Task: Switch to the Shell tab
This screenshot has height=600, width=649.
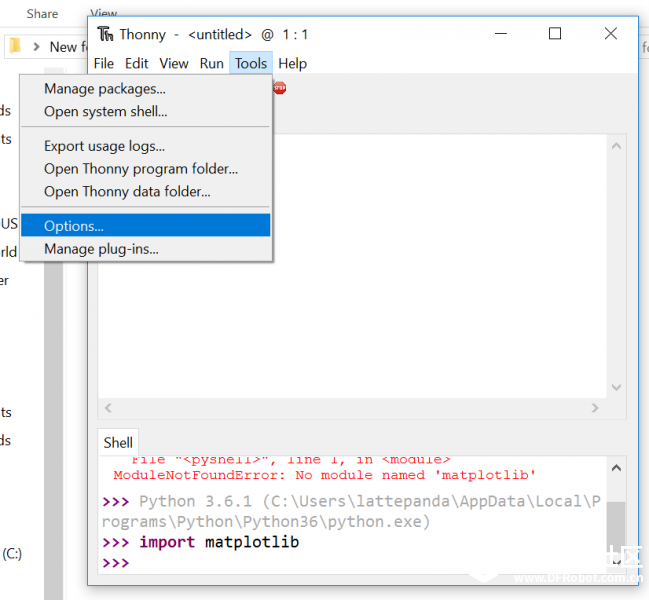Action: (118, 442)
